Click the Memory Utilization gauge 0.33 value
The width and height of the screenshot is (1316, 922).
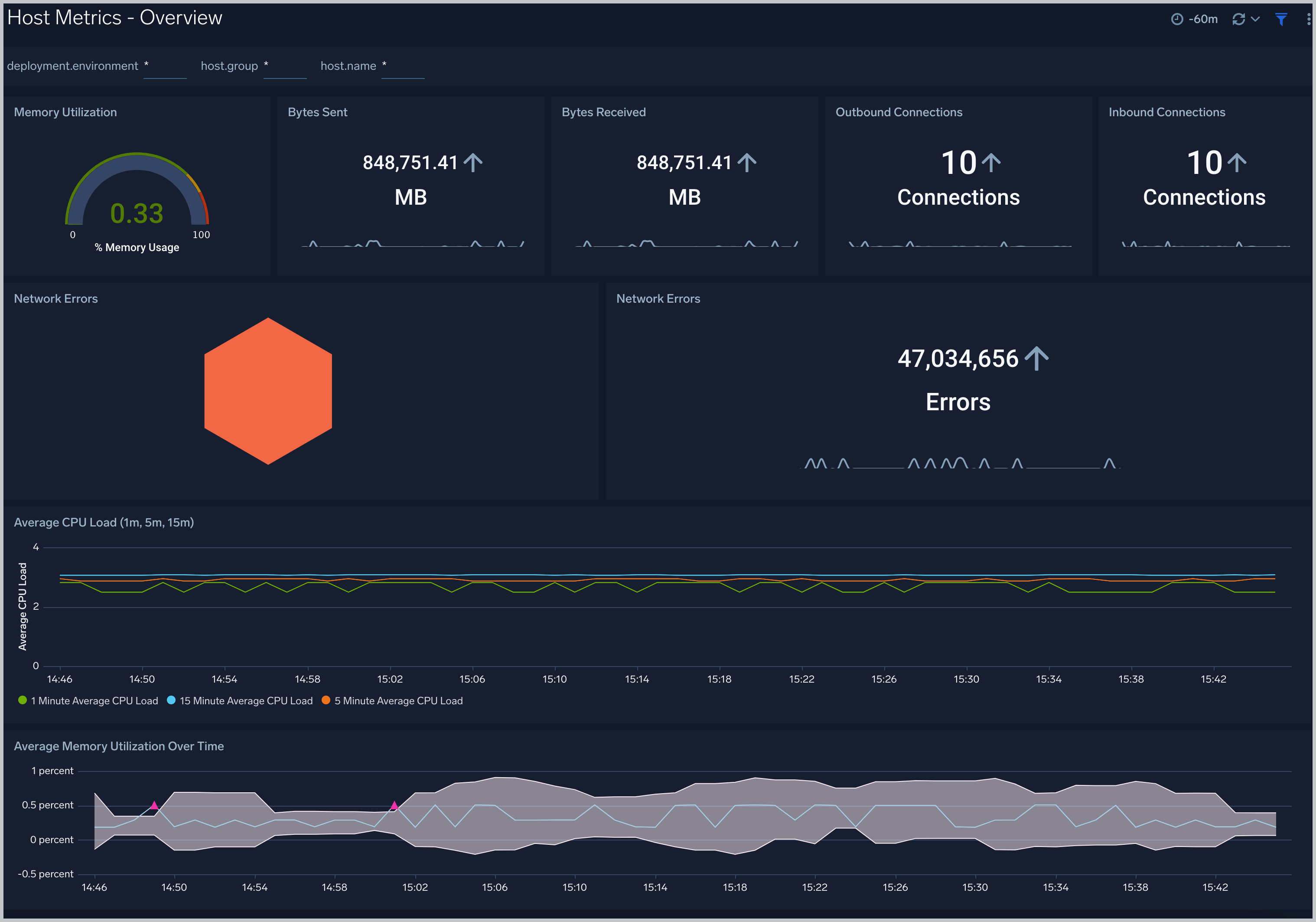pos(137,213)
